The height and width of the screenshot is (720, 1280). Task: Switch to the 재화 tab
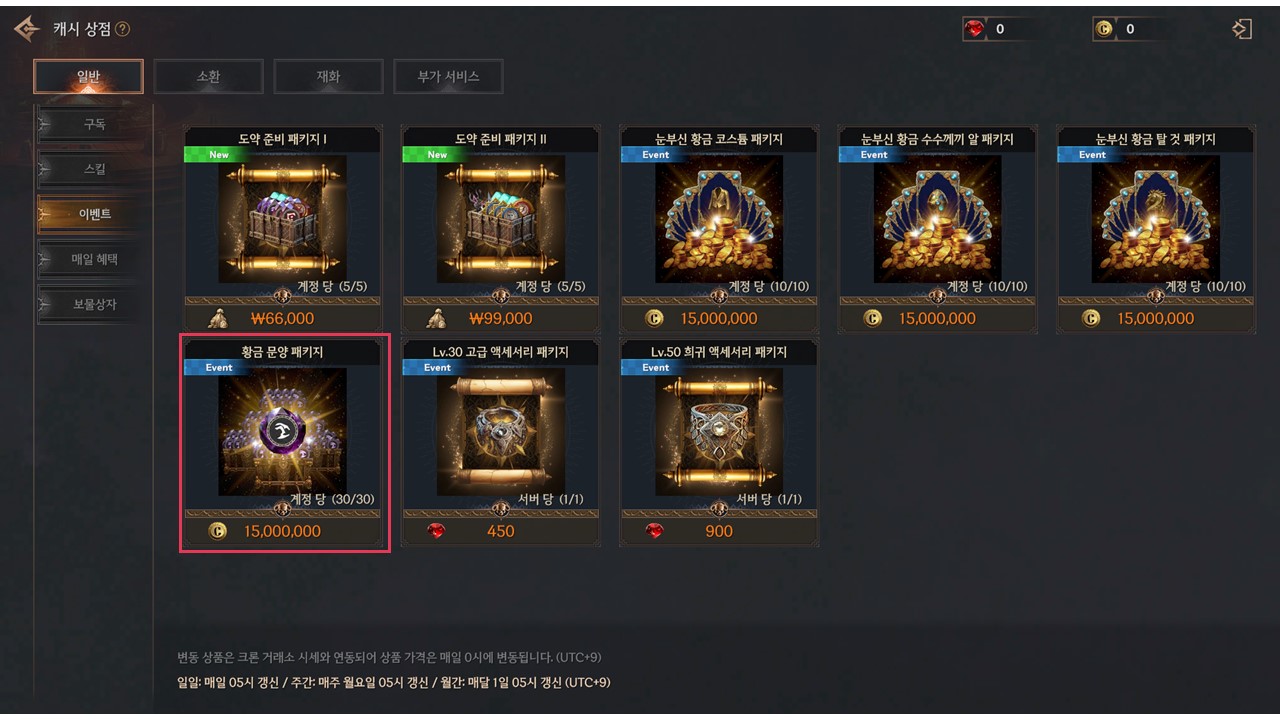tap(328, 76)
